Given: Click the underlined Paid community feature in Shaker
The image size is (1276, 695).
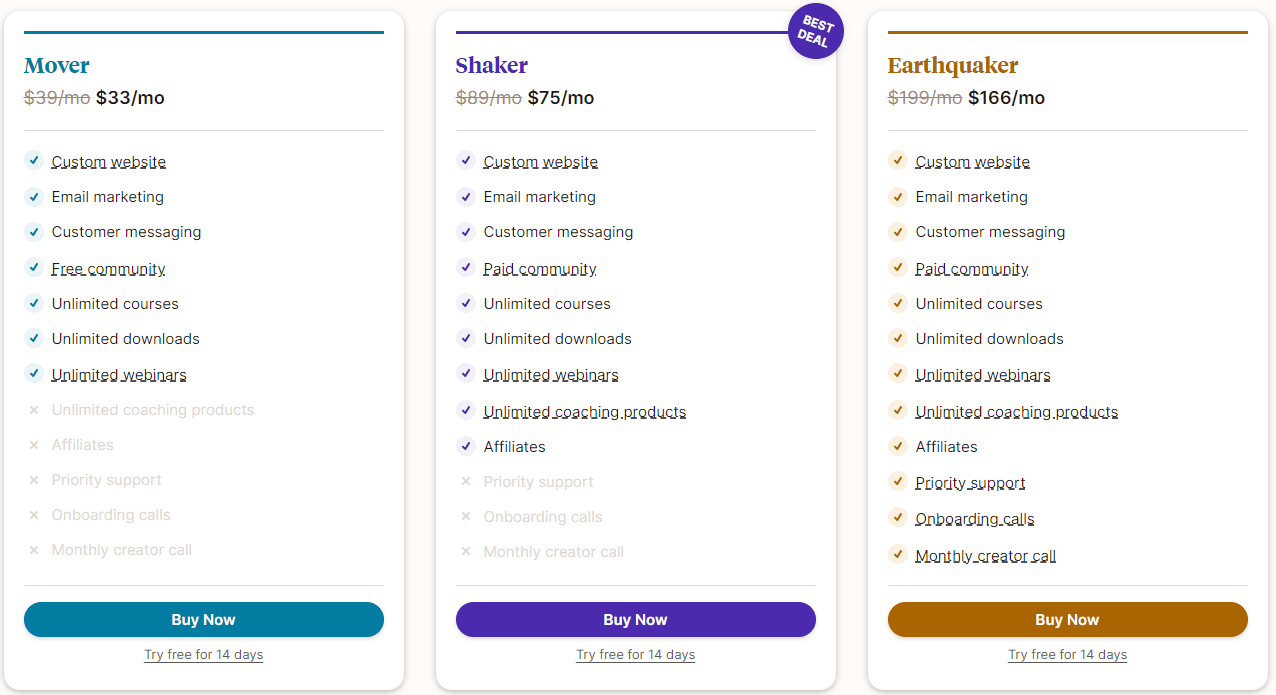Looking at the screenshot, I should tap(540, 269).
